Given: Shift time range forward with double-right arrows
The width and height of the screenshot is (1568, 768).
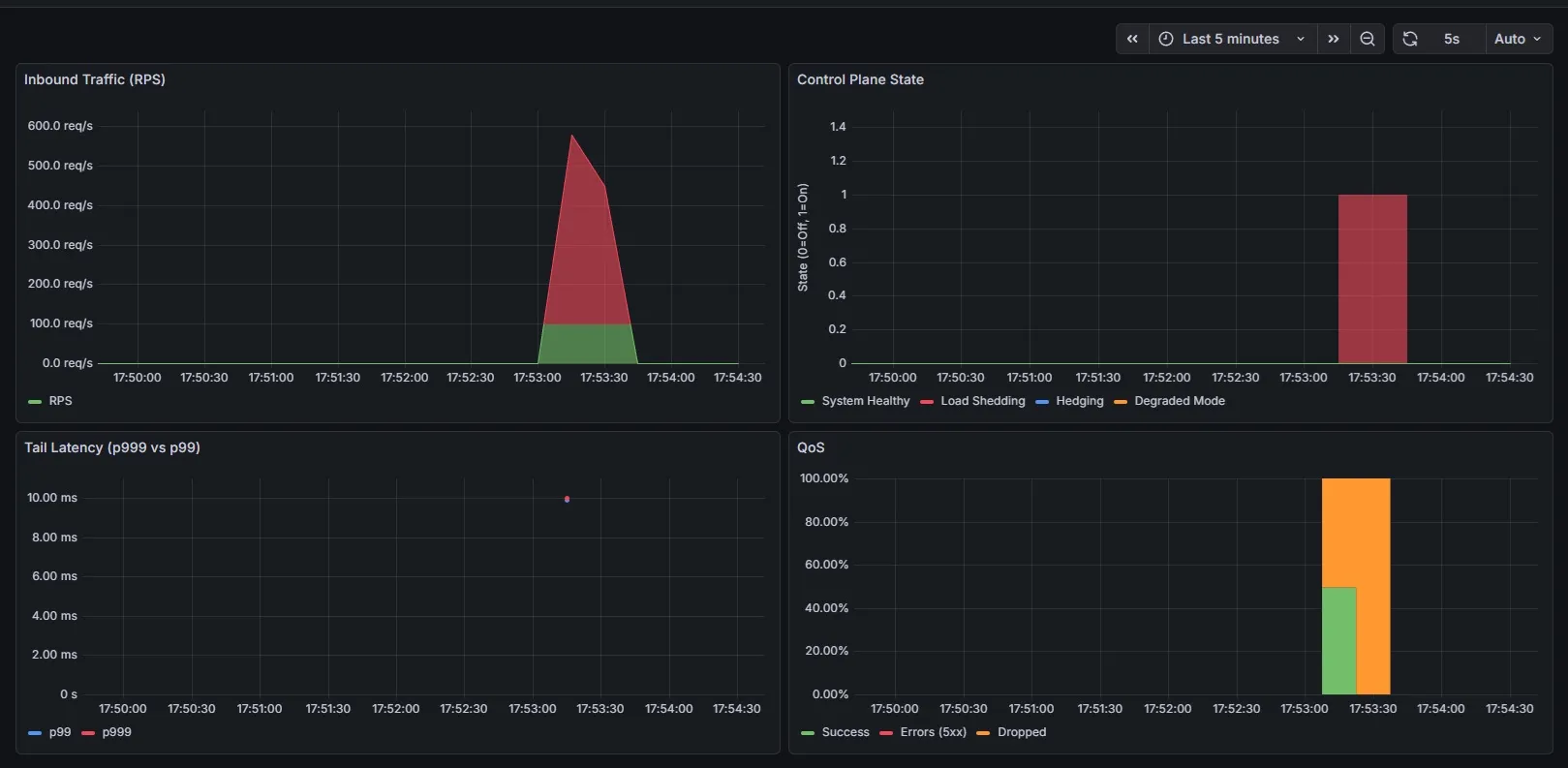Looking at the screenshot, I should 1334,39.
